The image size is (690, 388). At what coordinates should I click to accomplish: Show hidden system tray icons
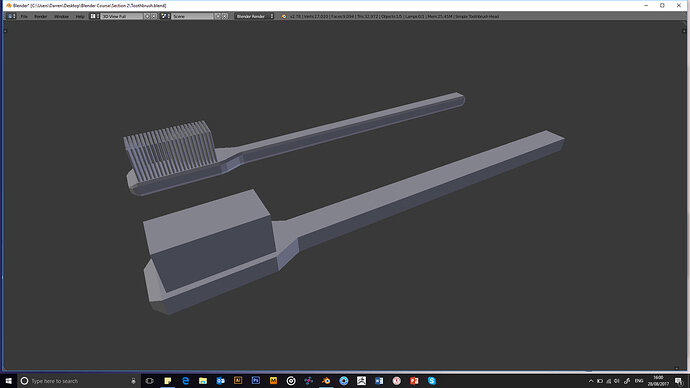click(x=591, y=381)
